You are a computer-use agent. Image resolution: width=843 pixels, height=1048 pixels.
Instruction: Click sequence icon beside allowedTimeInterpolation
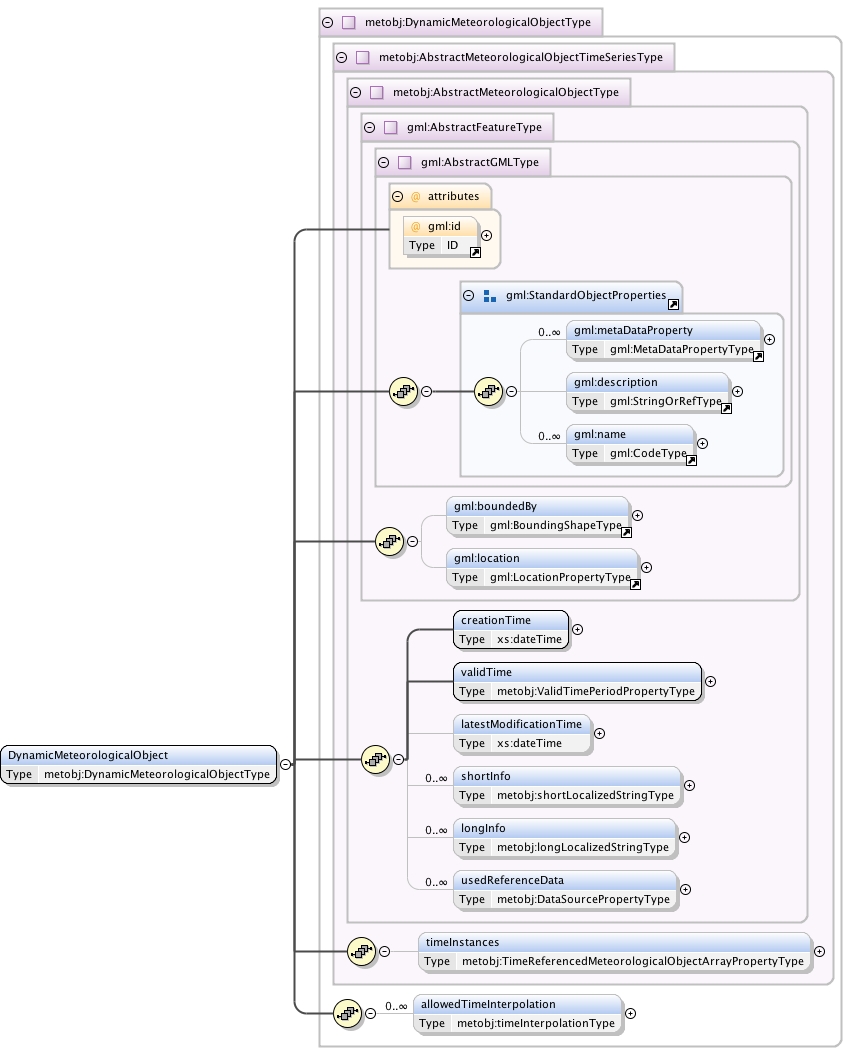pyautogui.click(x=348, y=1013)
